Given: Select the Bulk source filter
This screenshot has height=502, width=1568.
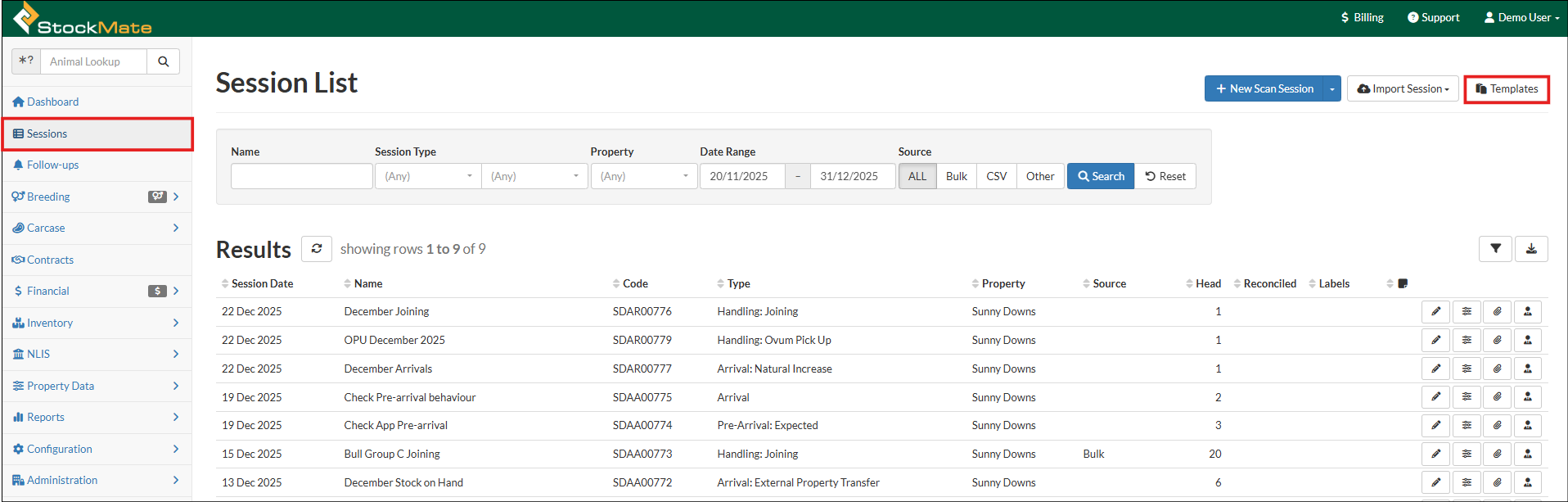Looking at the screenshot, I should pyautogui.click(x=956, y=176).
